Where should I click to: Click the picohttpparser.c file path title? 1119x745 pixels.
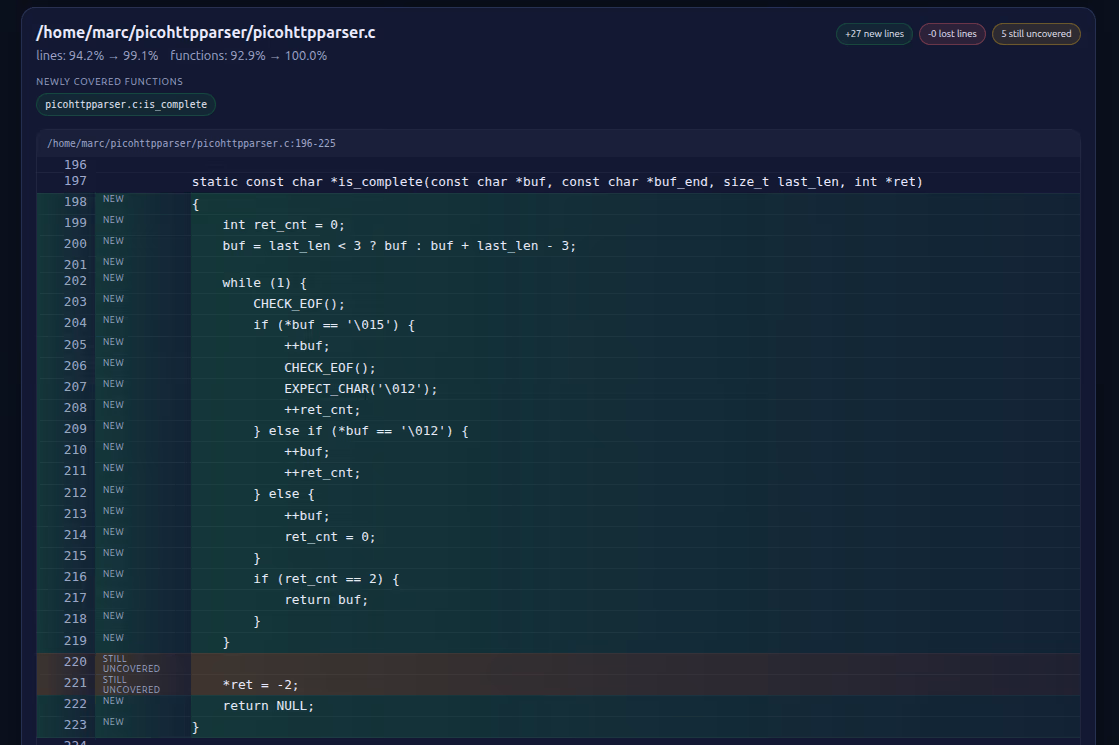point(206,33)
